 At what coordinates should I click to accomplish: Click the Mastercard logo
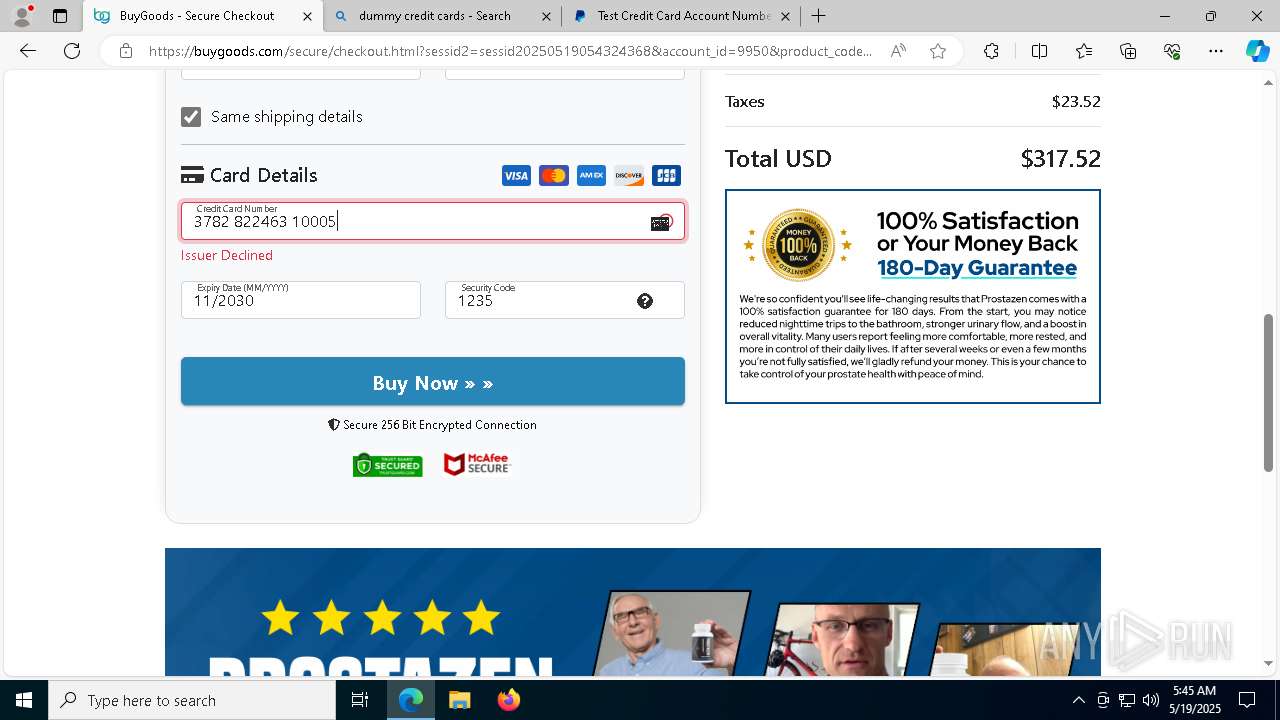[x=554, y=176]
